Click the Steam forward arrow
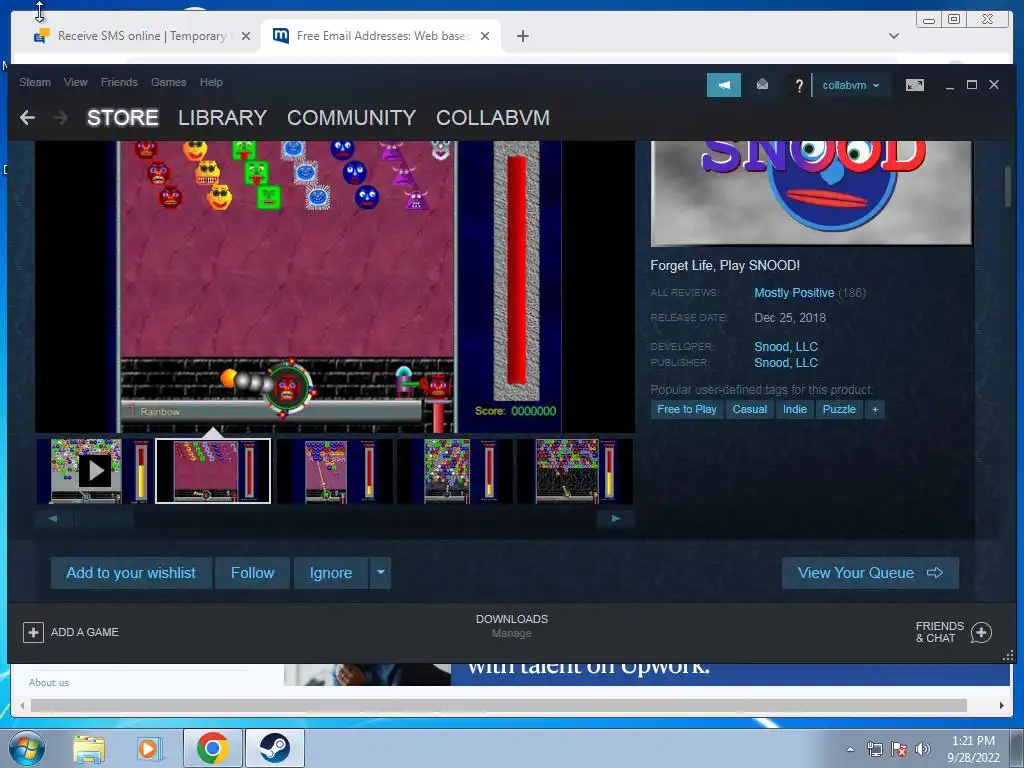 pos(60,118)
